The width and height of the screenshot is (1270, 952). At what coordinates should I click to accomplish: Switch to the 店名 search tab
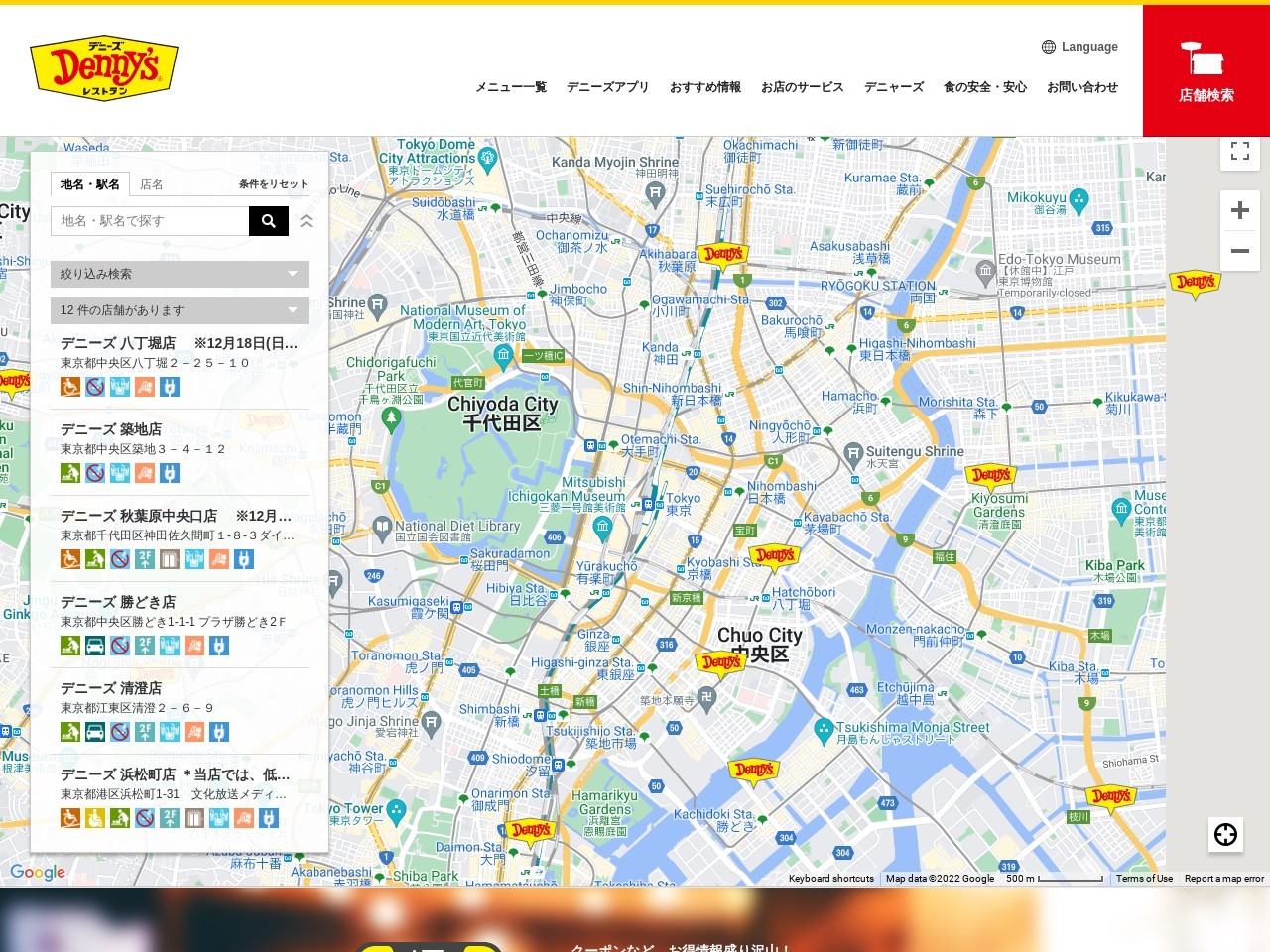pos(152,184)
